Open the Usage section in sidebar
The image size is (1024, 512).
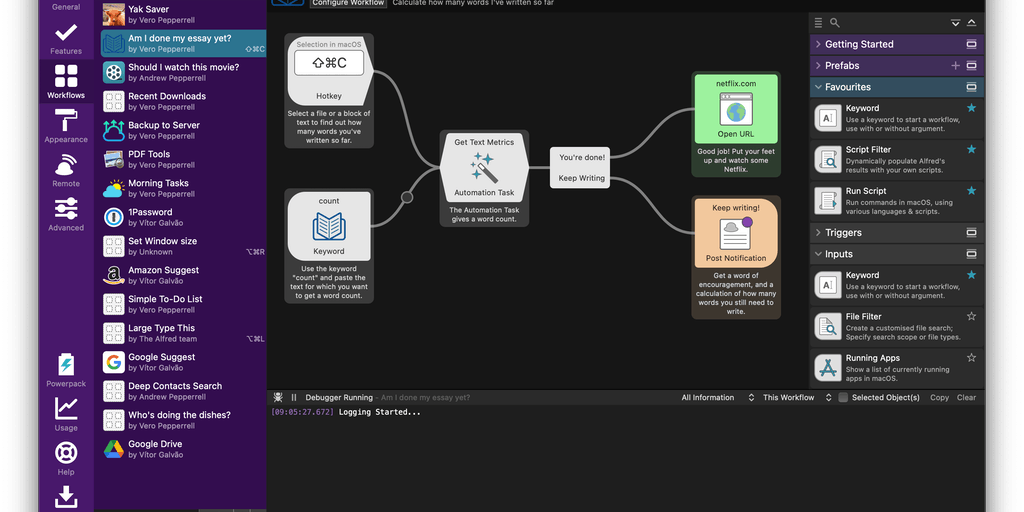point(66,413)
